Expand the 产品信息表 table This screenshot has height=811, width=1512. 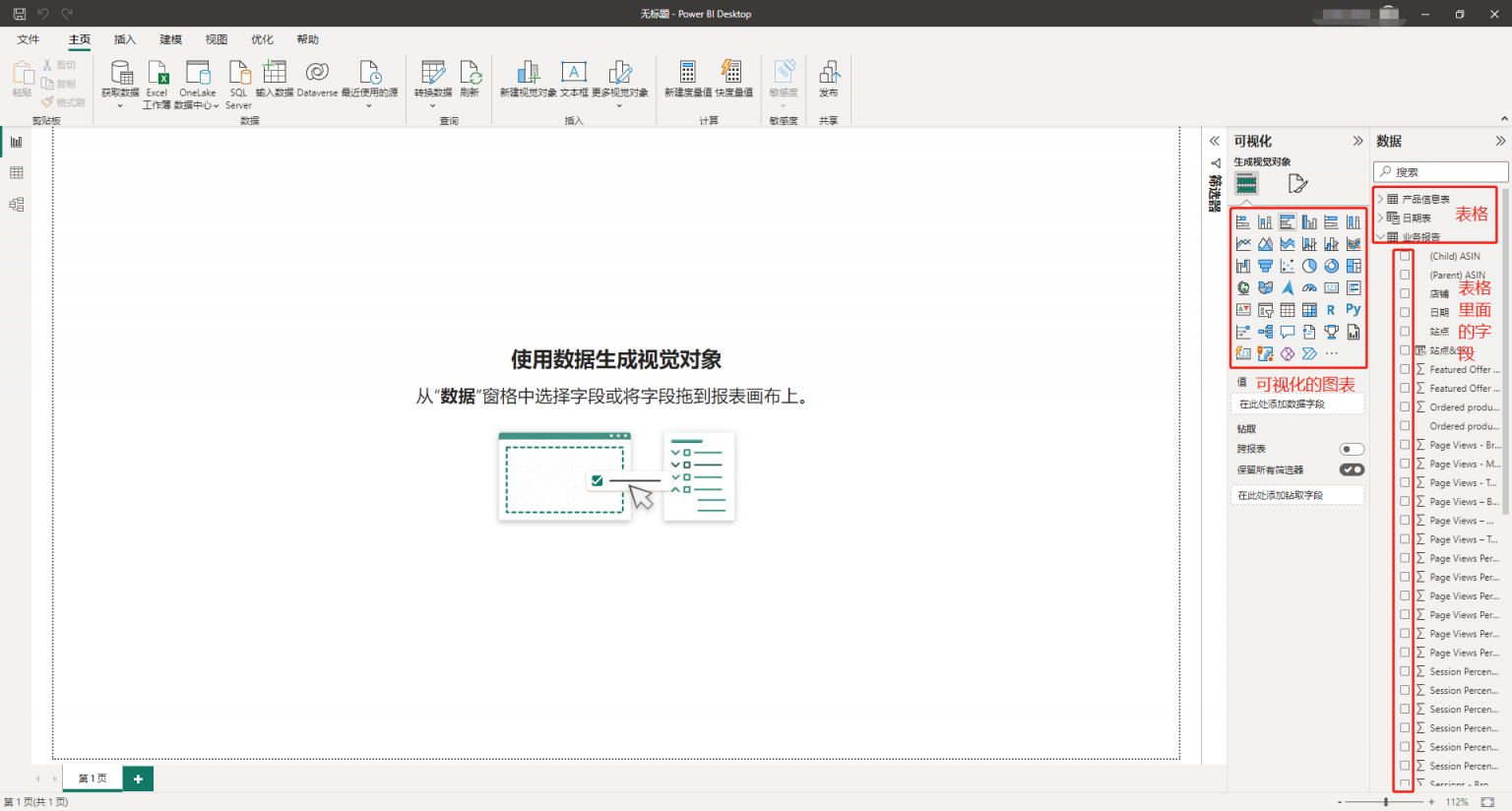pos(1380,199)
